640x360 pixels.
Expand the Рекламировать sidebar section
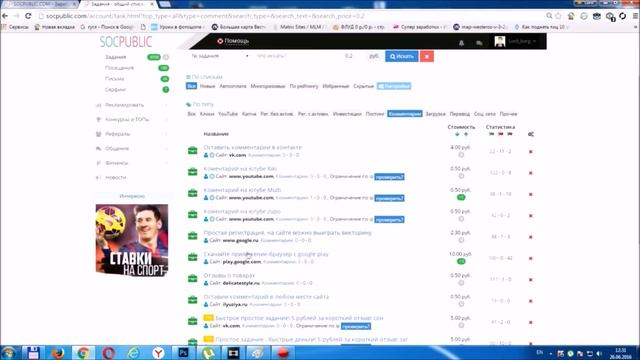tap(132, 105)
